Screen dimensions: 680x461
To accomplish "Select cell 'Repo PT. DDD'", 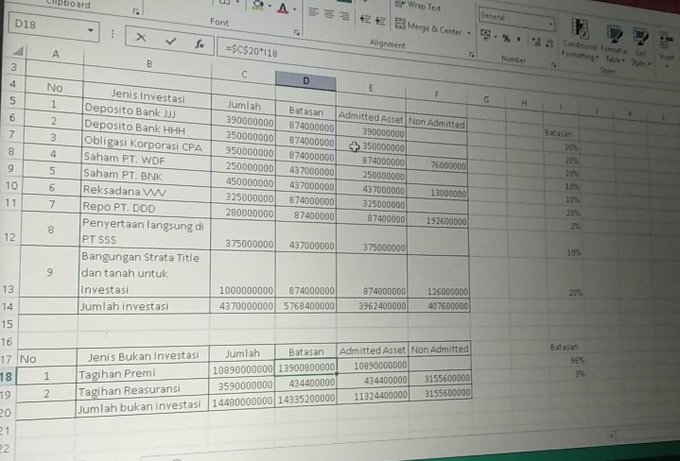I will coord(145,207).
